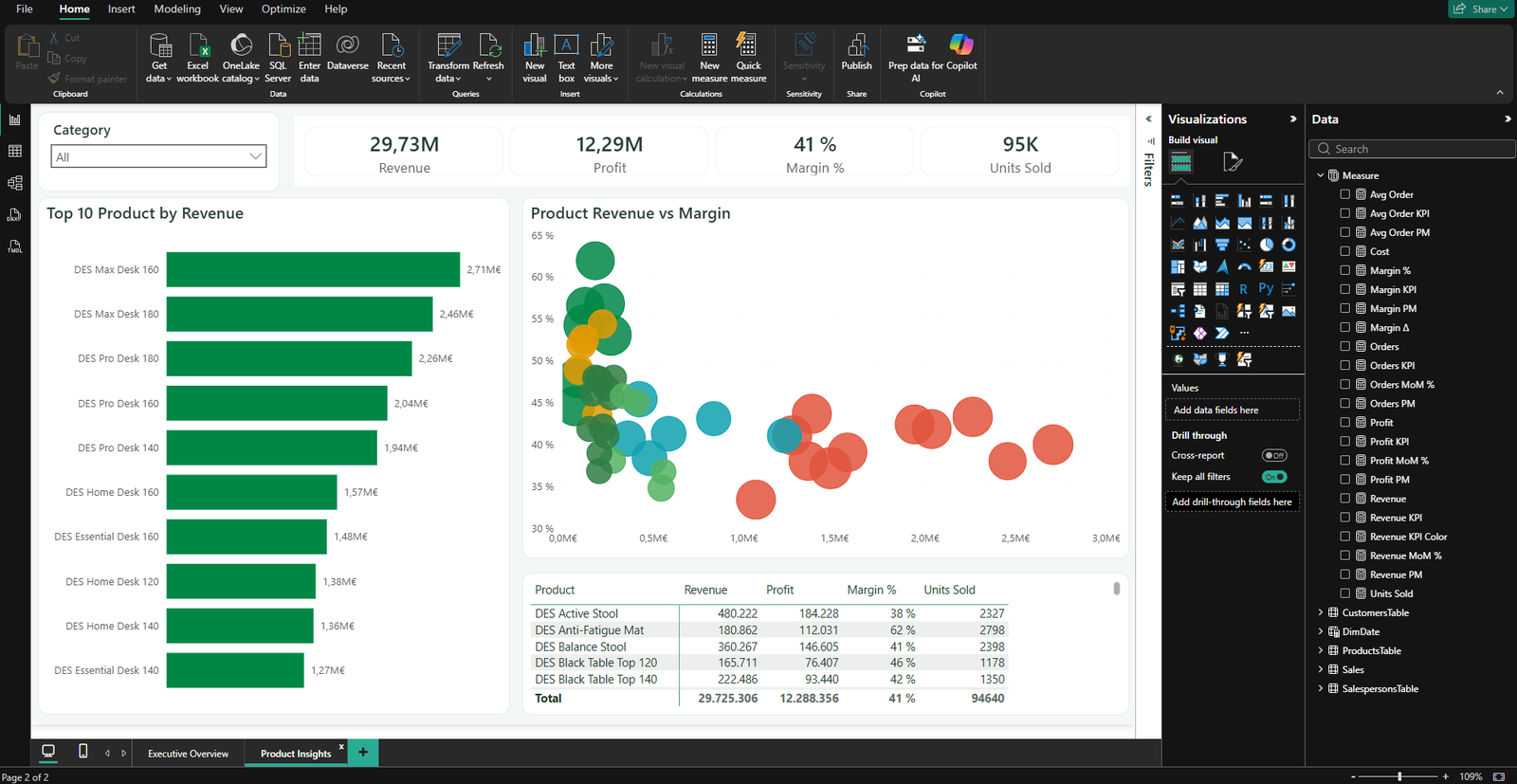This screenshot has height=784, width=1517.
Task: Select the KPI visual icon
Action: point(1289,266)
